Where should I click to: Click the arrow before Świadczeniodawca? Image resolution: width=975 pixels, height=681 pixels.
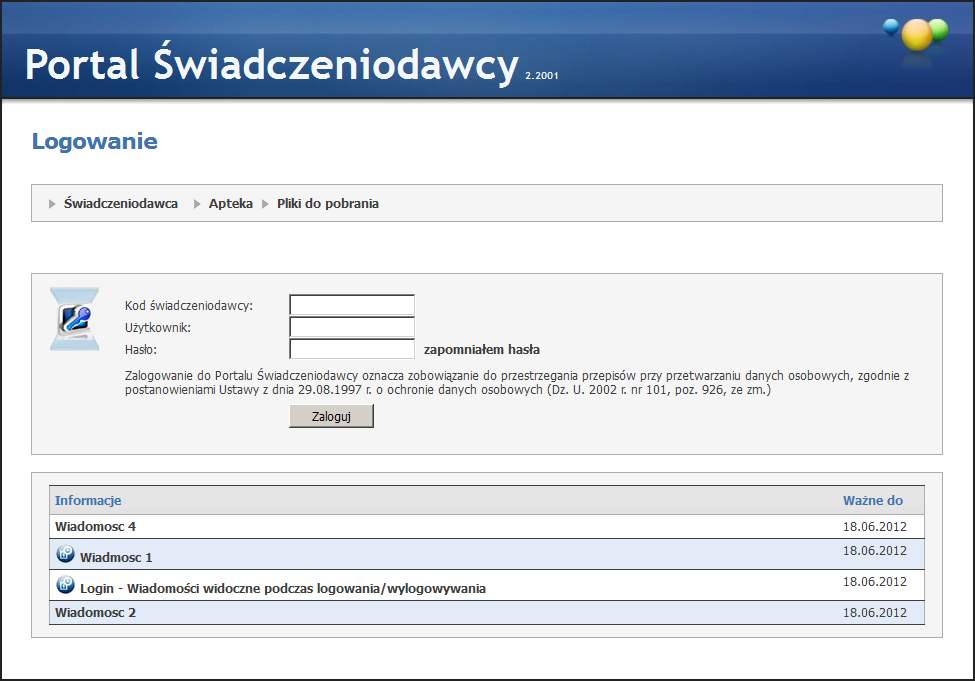click(x=52, y=204)
